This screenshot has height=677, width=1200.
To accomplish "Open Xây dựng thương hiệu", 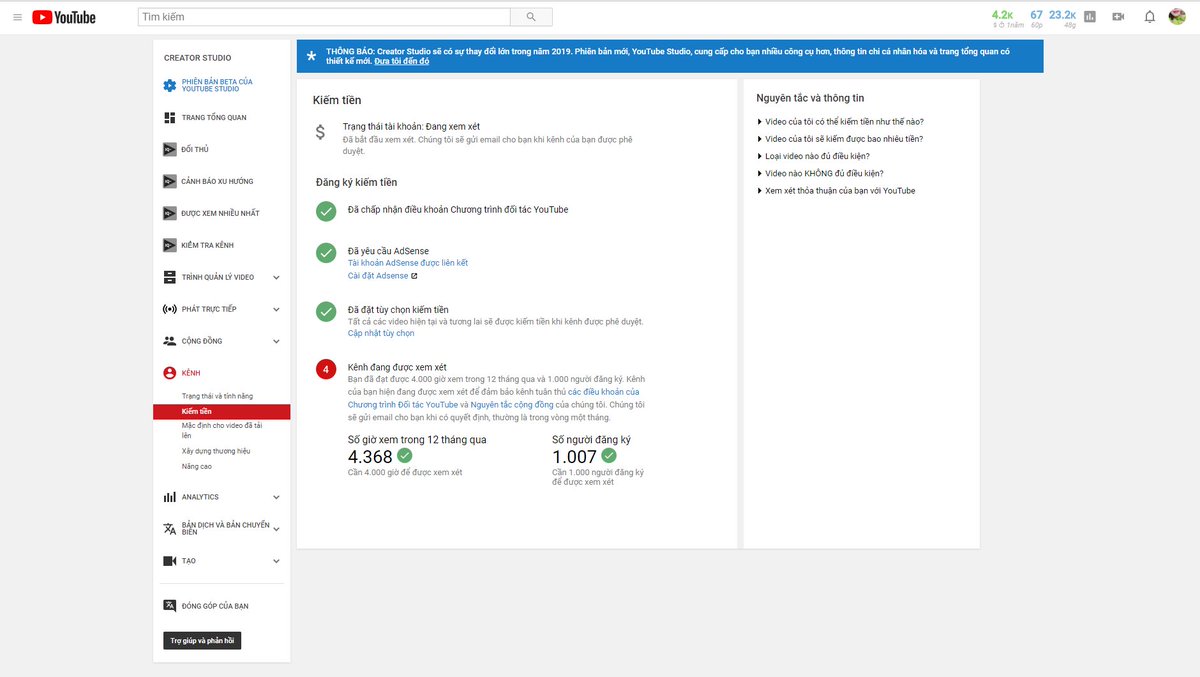I will click(216, 451).
